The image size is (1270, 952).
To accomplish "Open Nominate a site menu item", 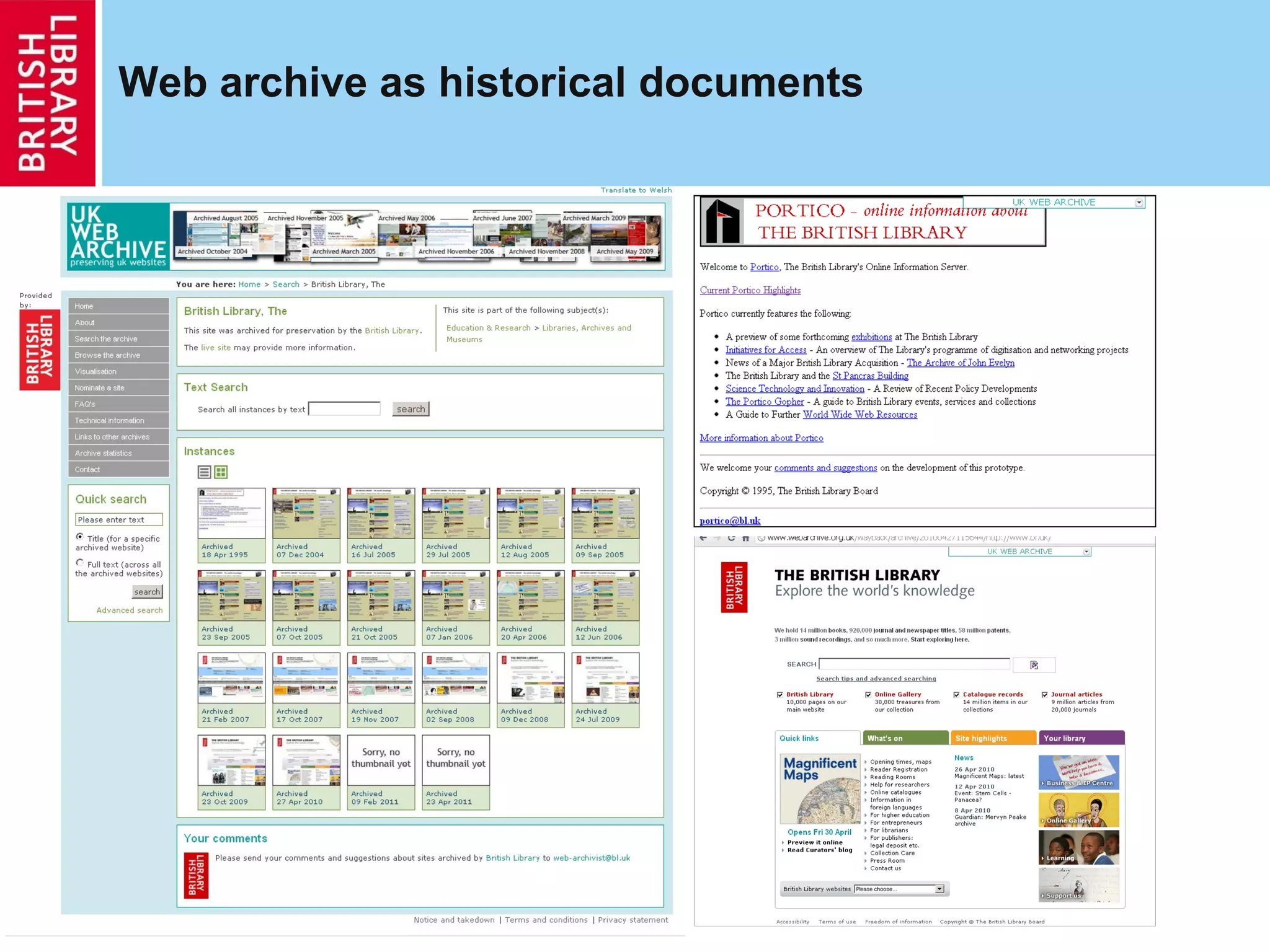I will click(118, 388).
